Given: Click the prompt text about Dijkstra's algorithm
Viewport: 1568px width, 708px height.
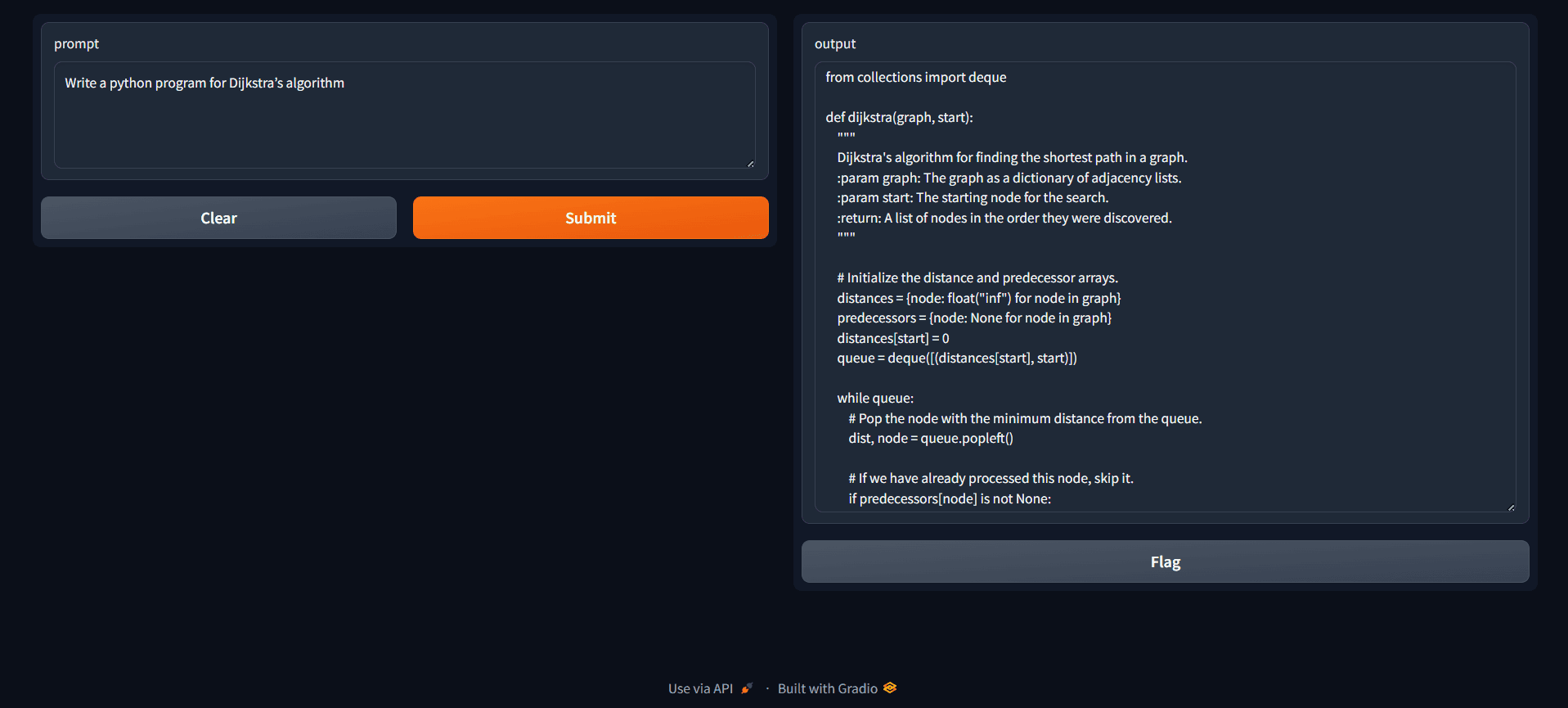Looking at the screenshot, I should point(204,83).
